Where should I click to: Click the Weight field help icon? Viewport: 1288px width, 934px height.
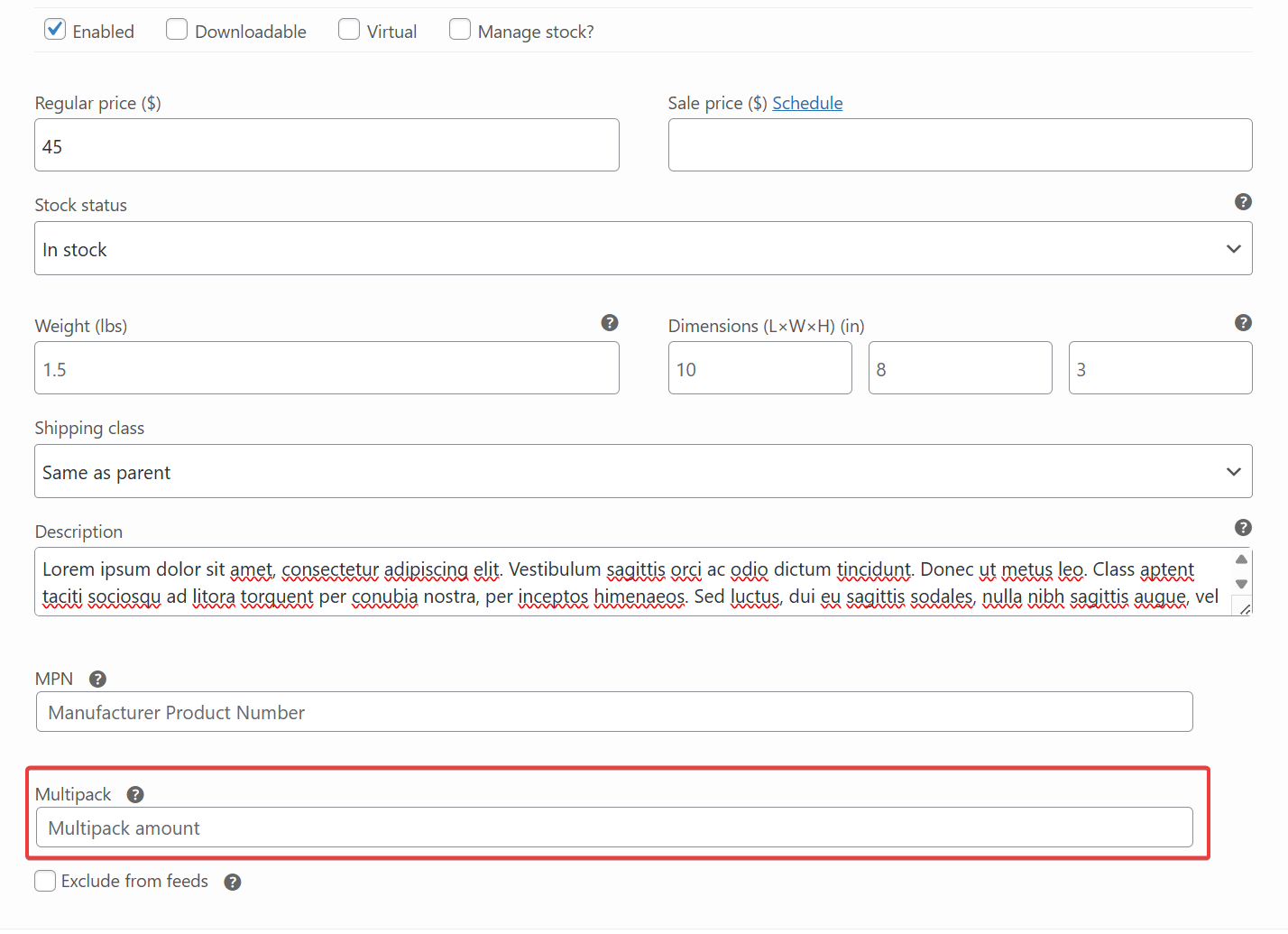610,323
